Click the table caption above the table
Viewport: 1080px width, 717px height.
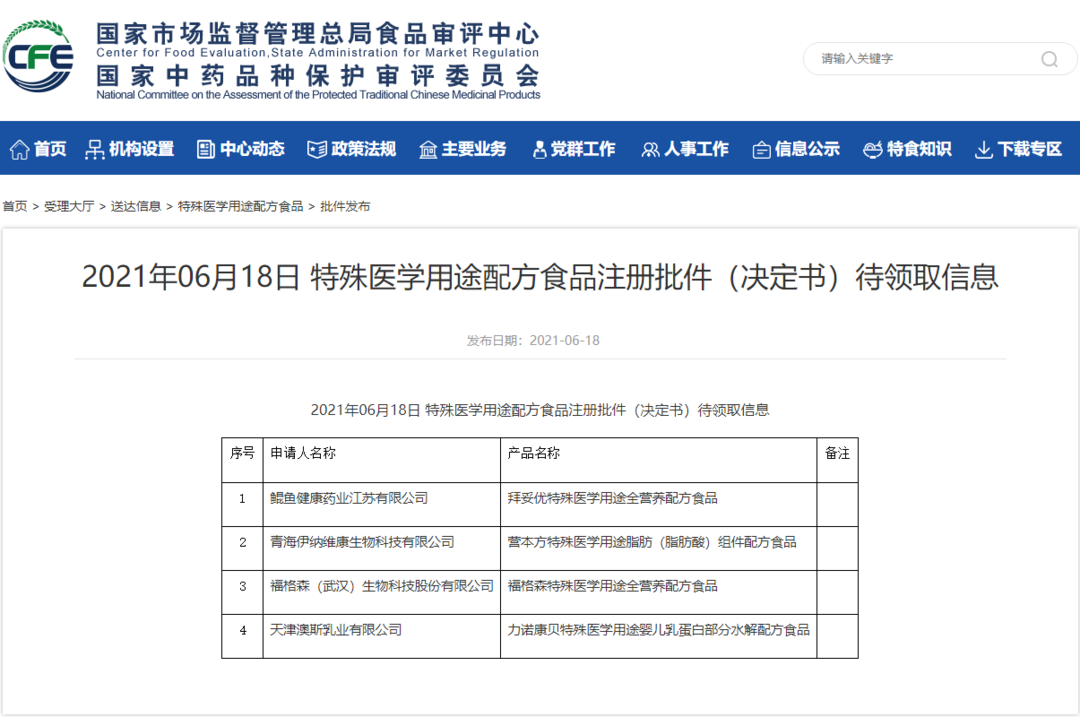540,411
